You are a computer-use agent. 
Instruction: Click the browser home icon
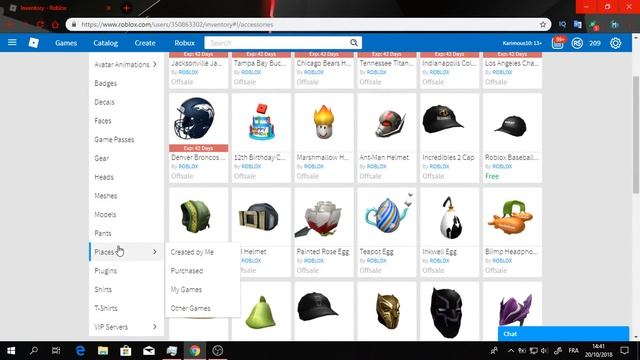click(x=55, y=24)
